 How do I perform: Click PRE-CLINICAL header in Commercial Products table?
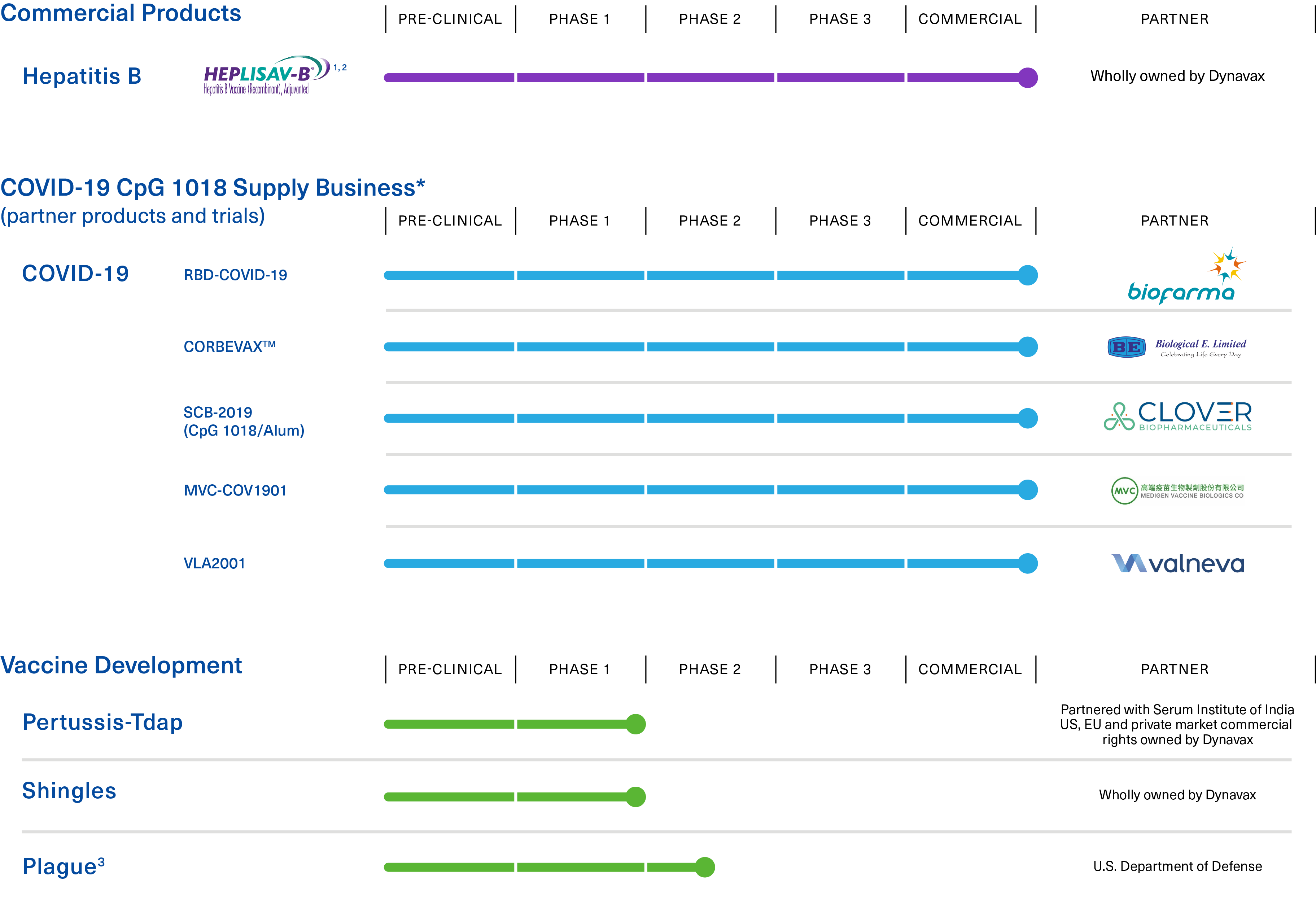[450, 19]
